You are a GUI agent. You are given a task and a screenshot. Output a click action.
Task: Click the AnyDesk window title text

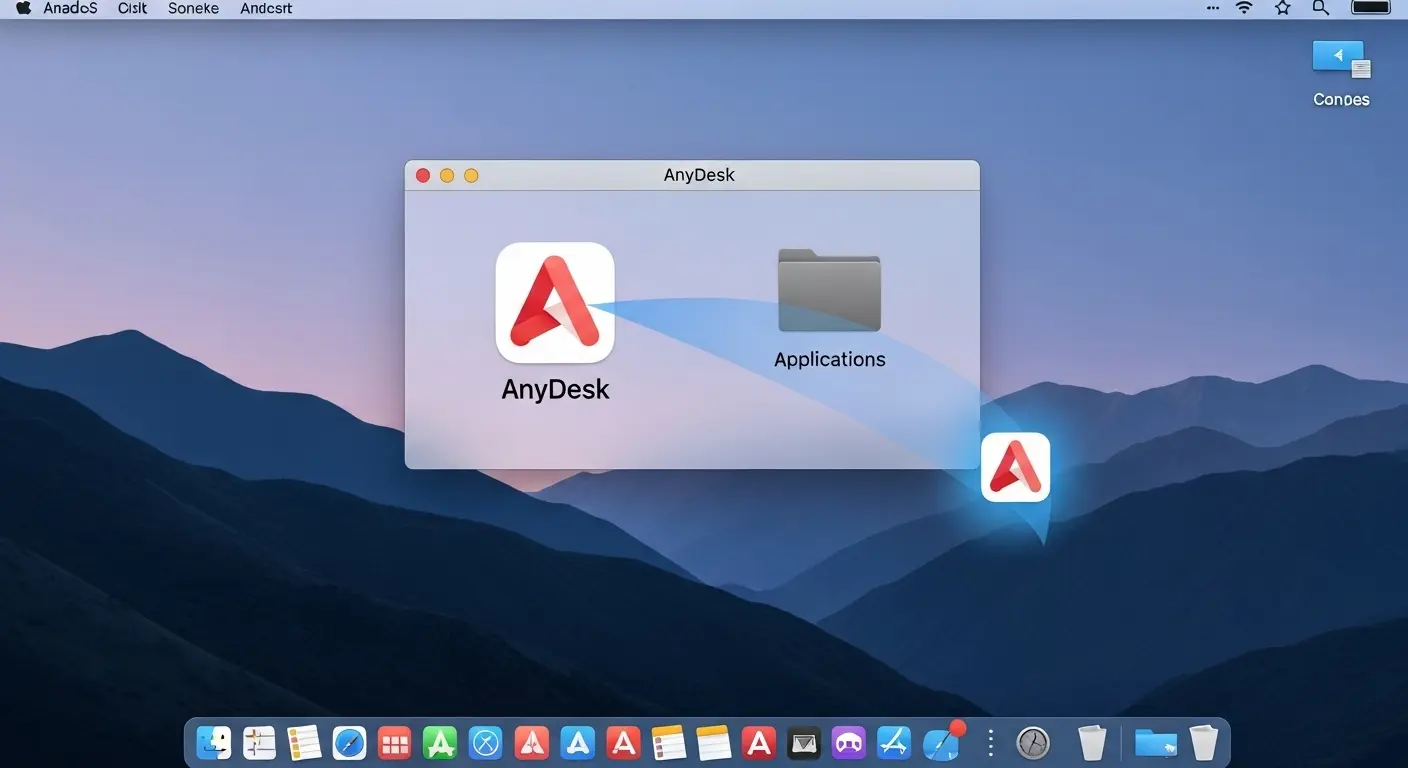coord(699,175)
